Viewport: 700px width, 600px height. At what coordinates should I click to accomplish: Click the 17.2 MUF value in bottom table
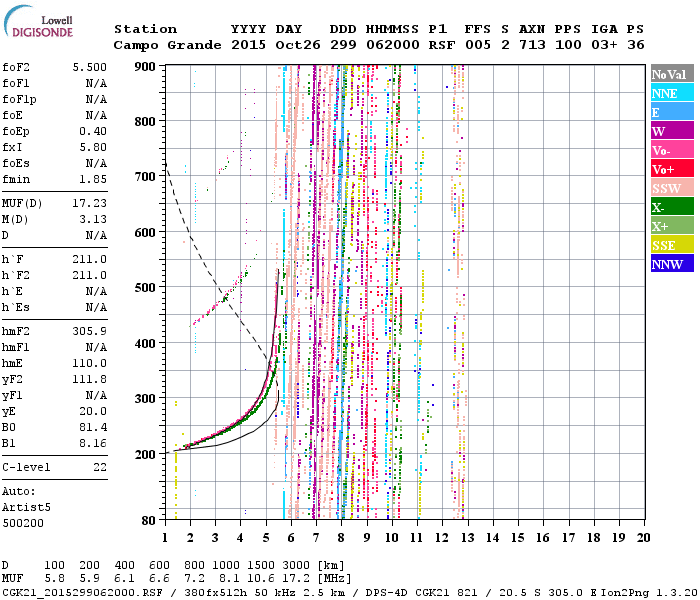296,578
